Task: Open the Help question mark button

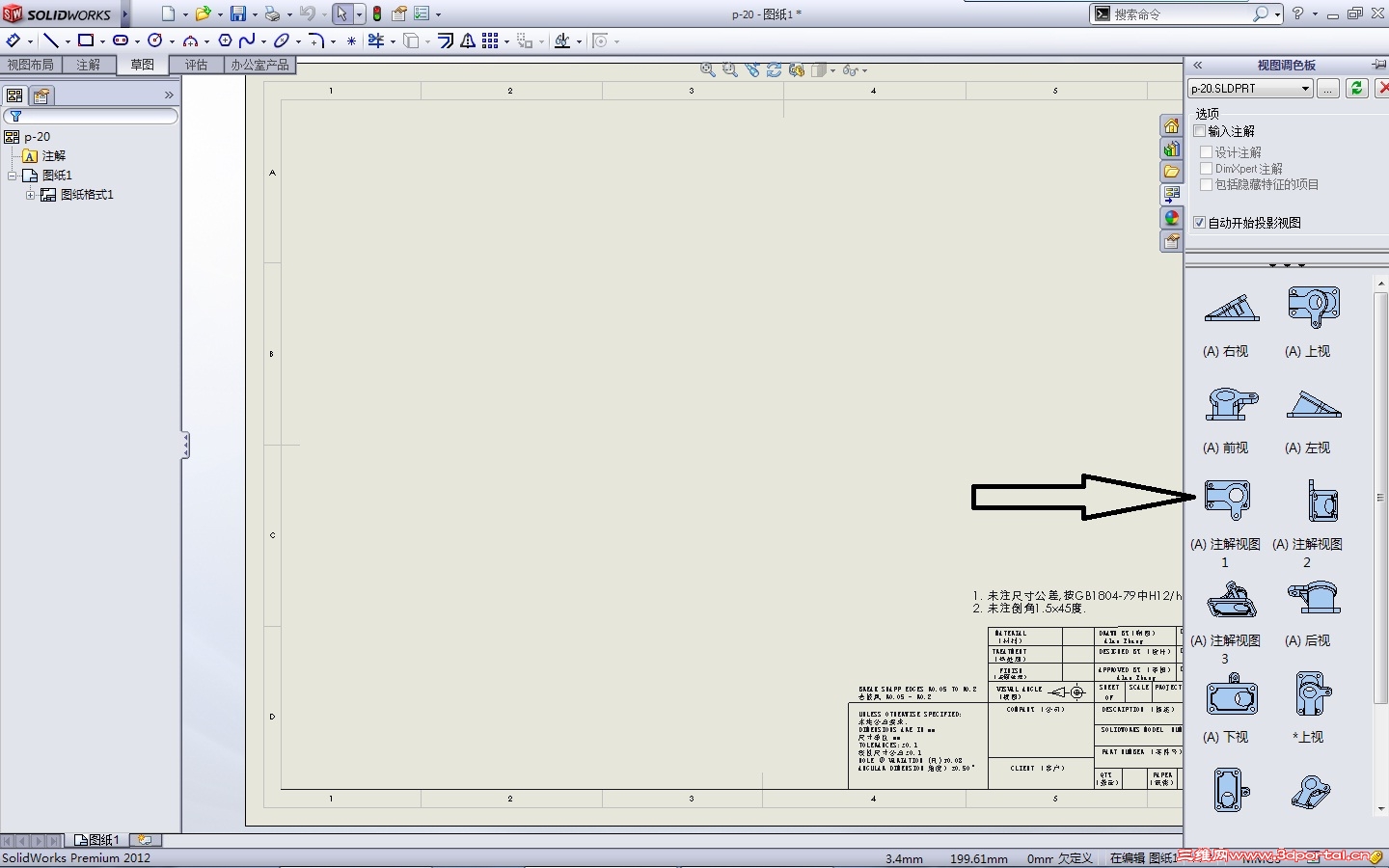Action: coord(1298,14)
